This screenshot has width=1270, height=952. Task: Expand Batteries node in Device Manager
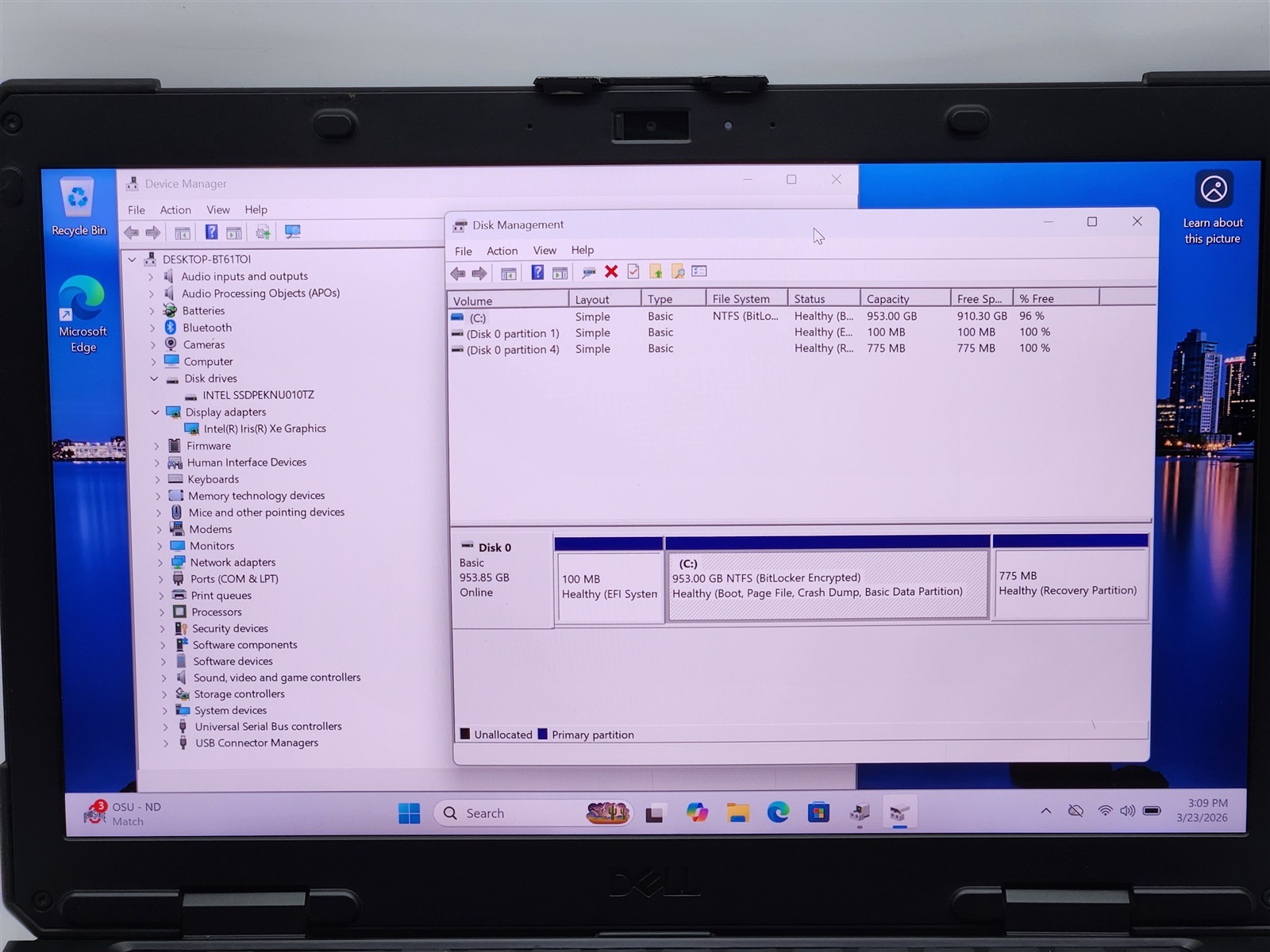click(152, 311)
